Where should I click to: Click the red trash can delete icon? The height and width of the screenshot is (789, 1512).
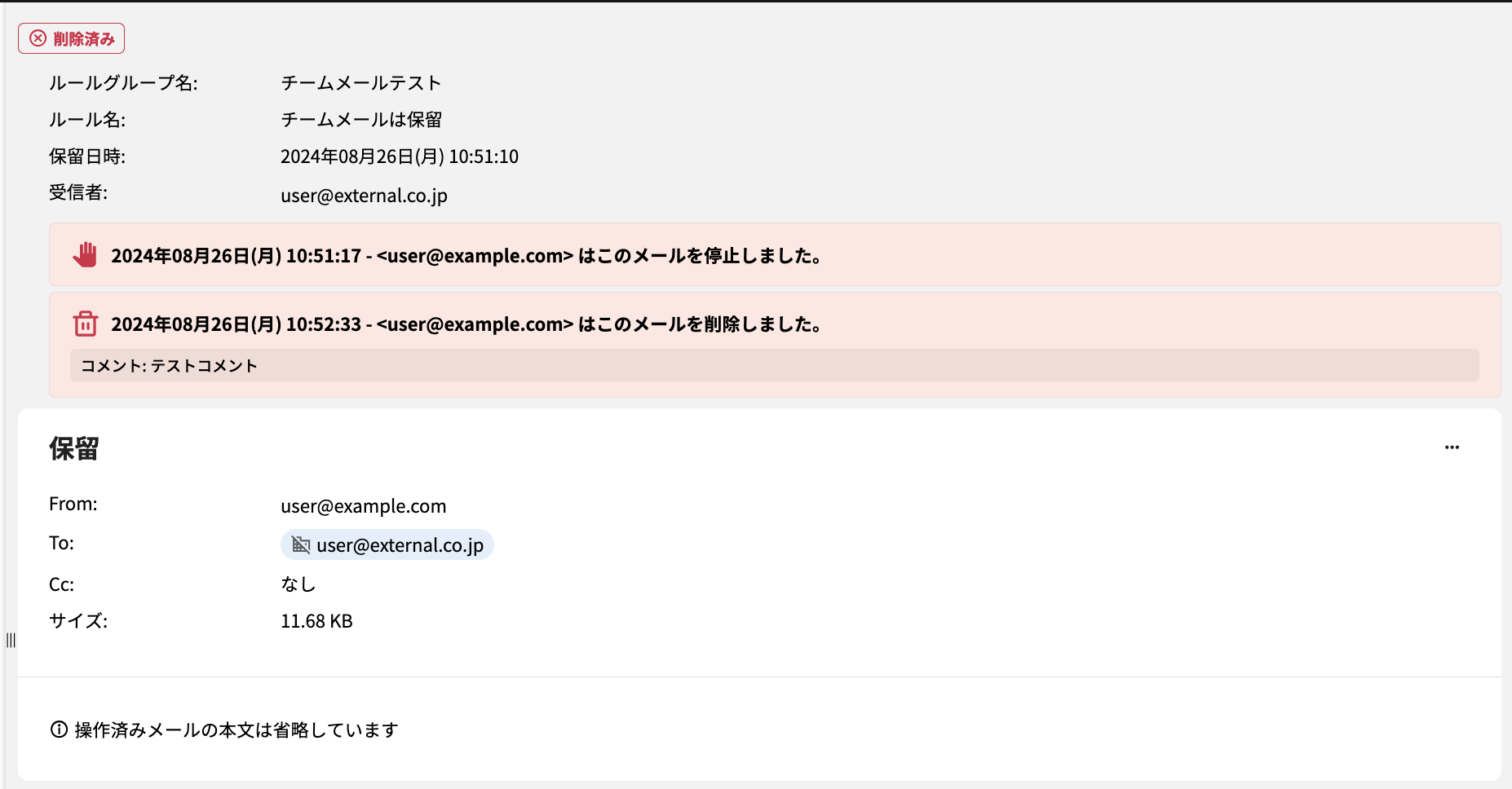coord(85,324)
